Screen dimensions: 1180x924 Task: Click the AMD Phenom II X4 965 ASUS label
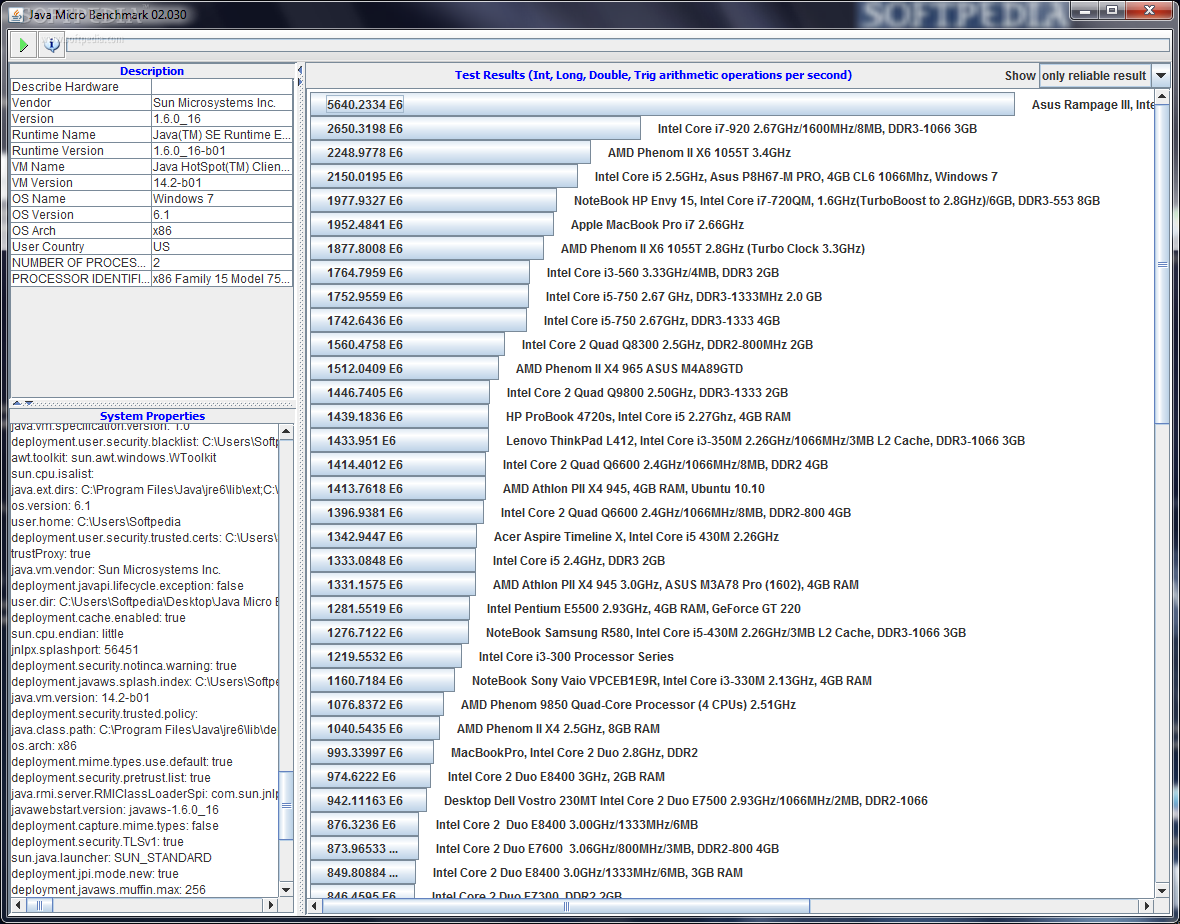point(629,369)
